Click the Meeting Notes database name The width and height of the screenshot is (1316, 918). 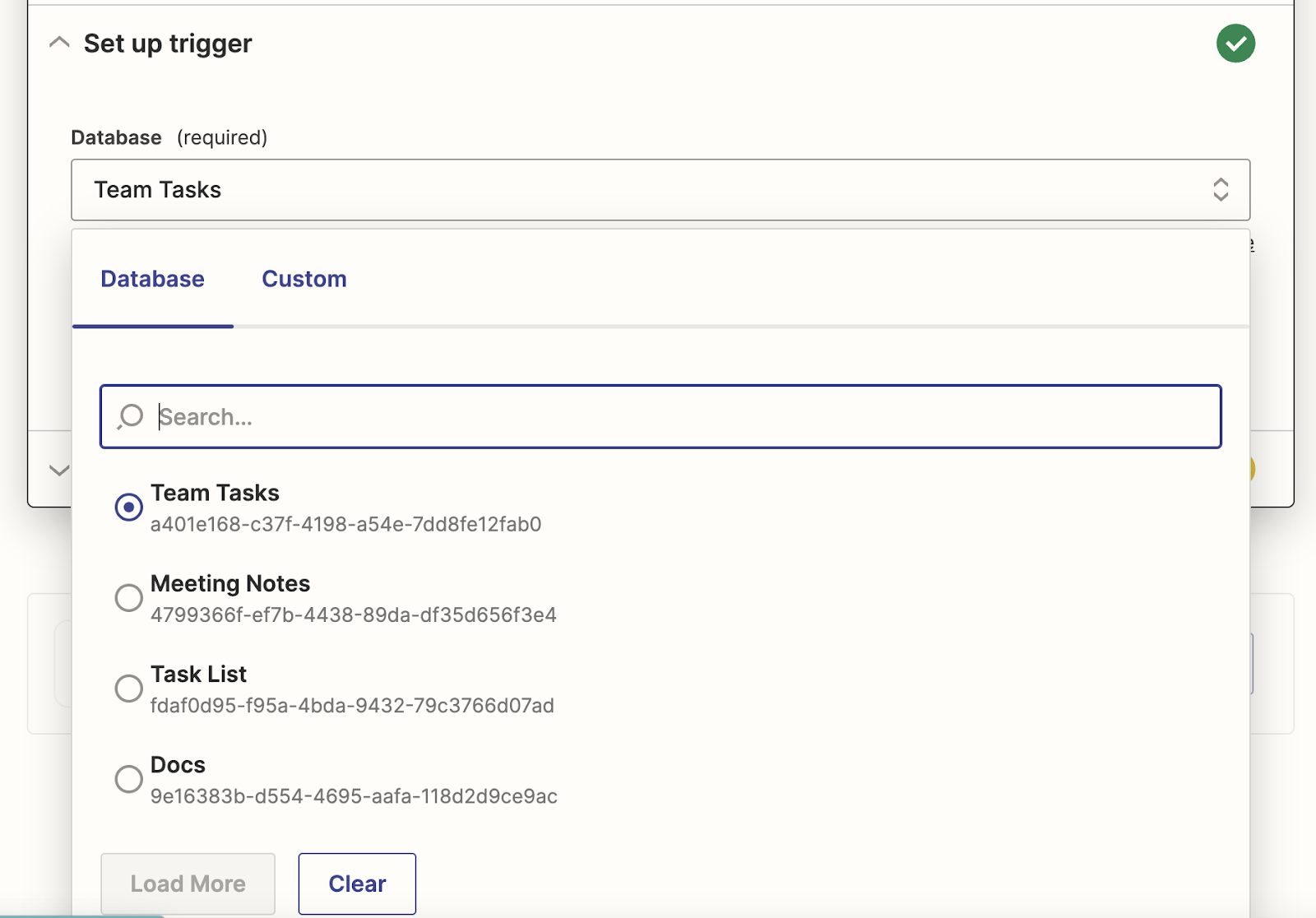[230, 584]
